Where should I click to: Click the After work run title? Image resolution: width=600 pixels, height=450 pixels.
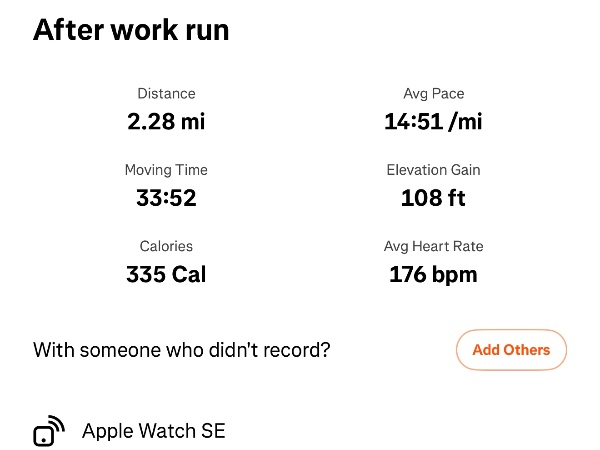tap(131, 30)
